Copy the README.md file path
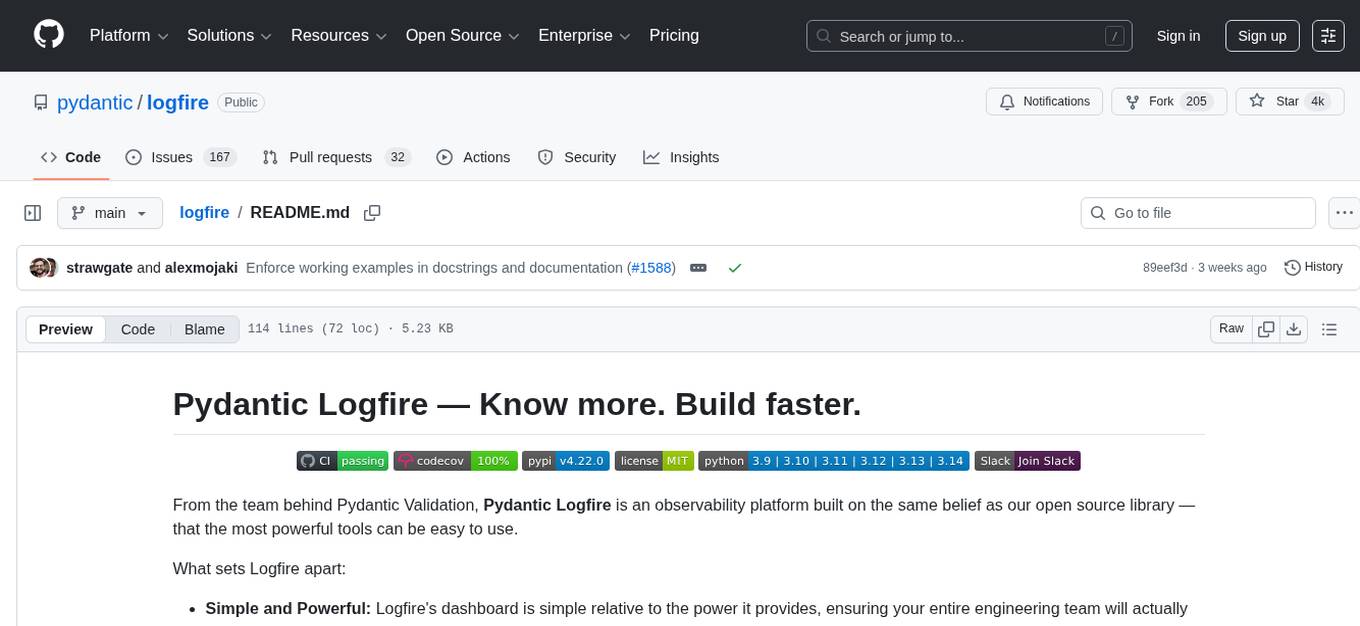The height and width of the screenshot is (626, 1360). (x=372, y=212)
